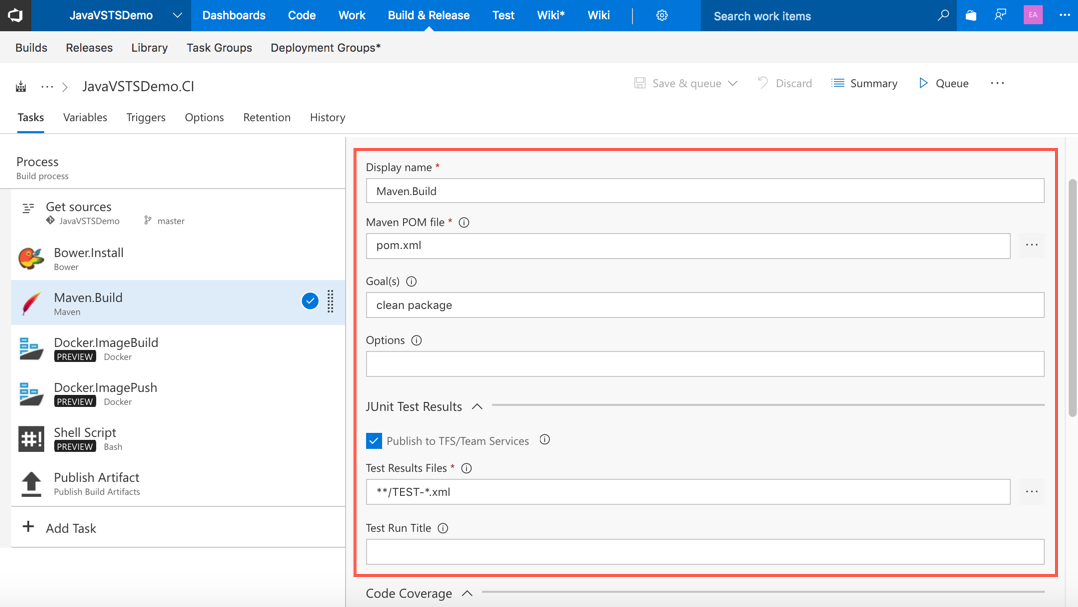
Task: Toggle the Maven.Build task selection checkmark
Action: pos(310,301)
